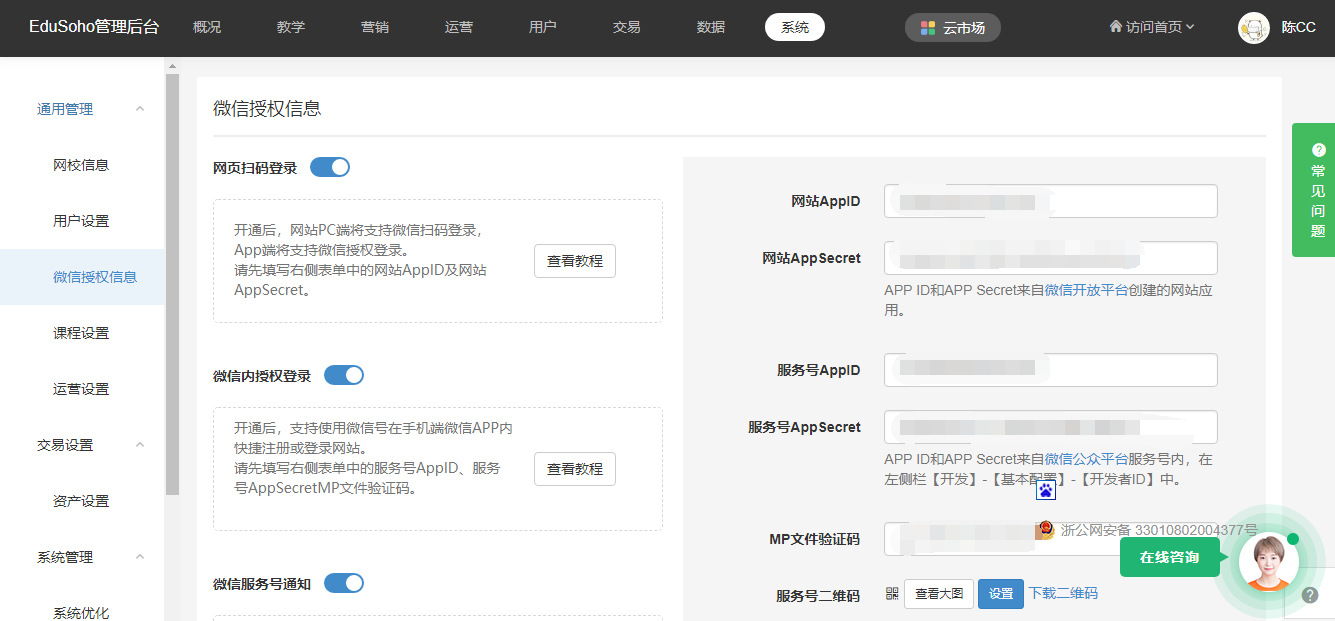
Task: Open the online consultant avatar
Action: point(1268,562)
